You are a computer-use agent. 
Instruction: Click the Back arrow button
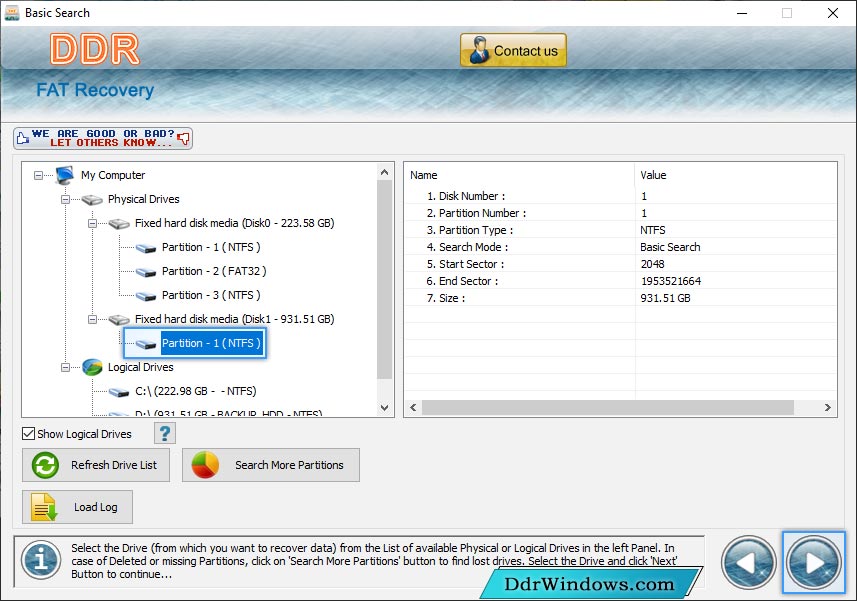pos(748,562)
